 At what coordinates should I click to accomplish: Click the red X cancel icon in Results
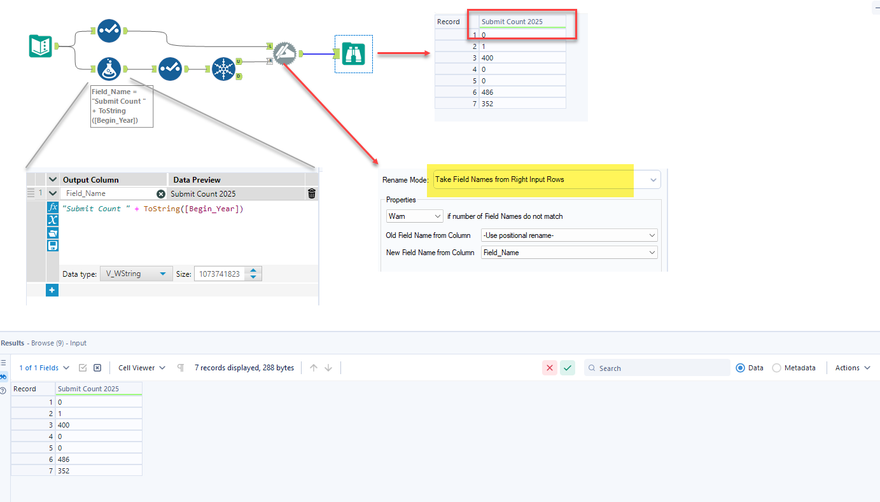pyautogui.click(x=549, y=368)
